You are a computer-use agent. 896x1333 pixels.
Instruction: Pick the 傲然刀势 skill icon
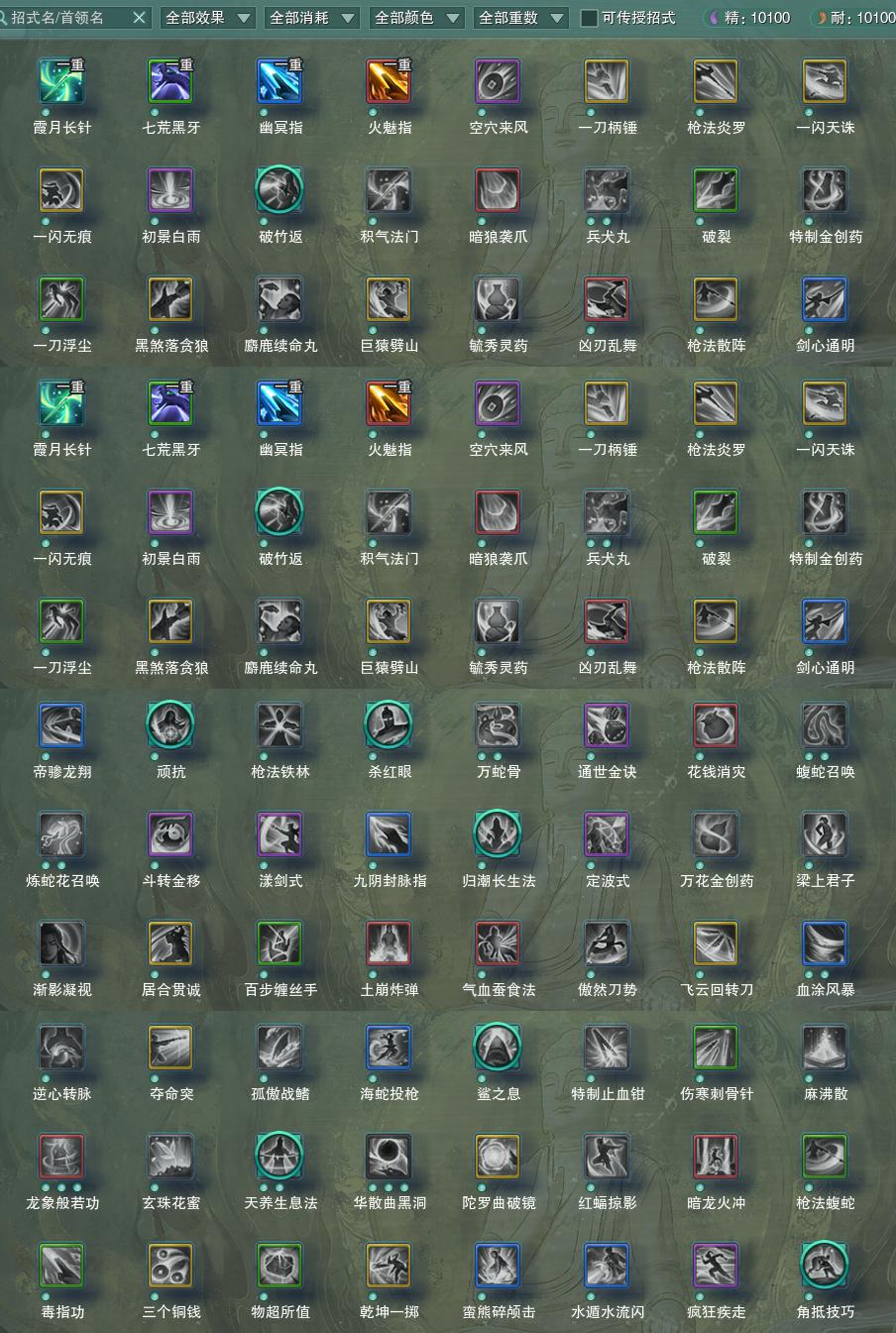(608, 944)
